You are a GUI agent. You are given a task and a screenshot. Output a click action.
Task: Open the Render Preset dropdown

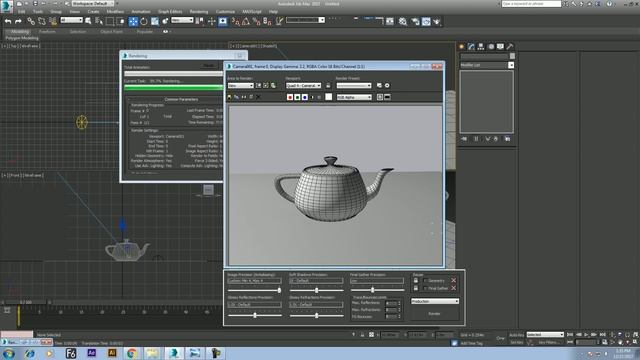point(354,85)
